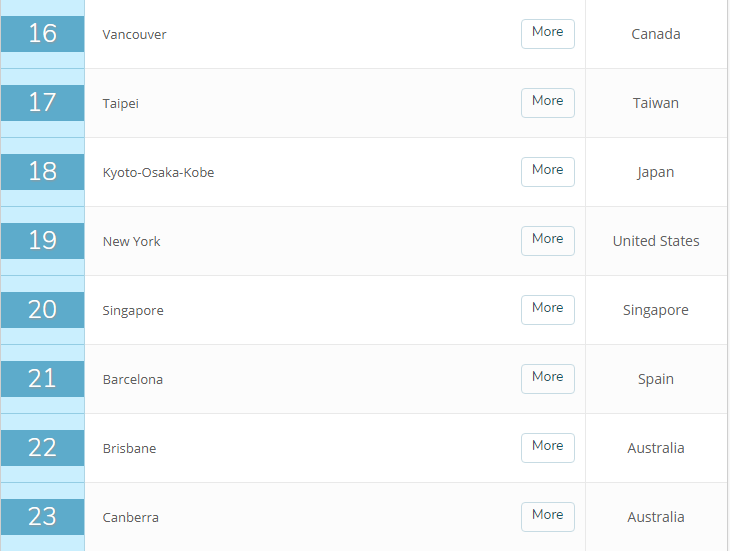Select the Taiwan country cell
The image size is (730, 551).
[x=656, y=103]
